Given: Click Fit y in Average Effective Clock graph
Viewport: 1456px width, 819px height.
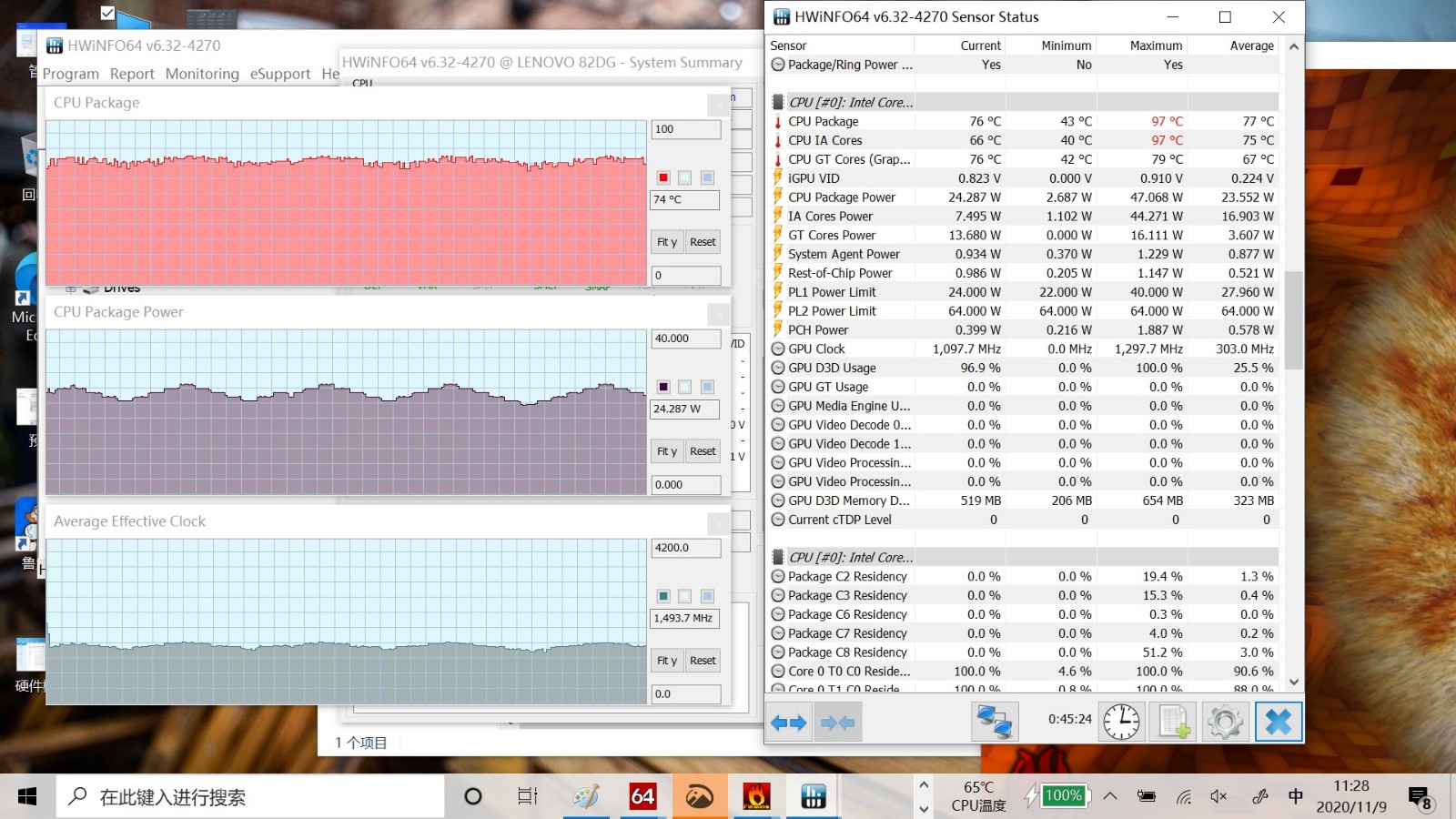Looking at the screenshot, I should click(x=667, y=661).
